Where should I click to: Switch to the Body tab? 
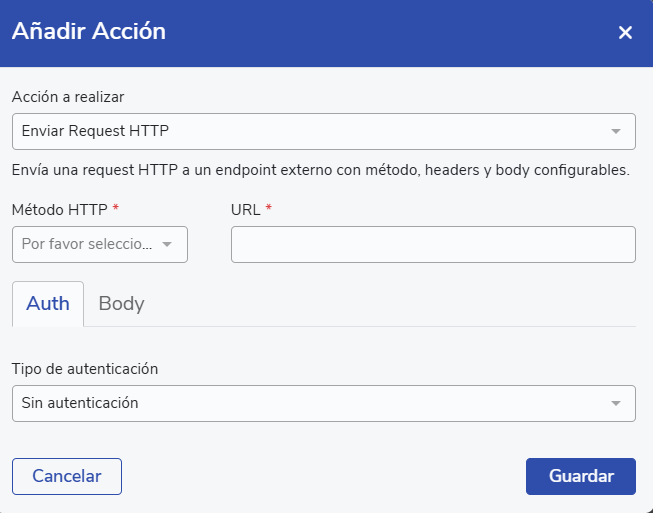pos(121,304)
